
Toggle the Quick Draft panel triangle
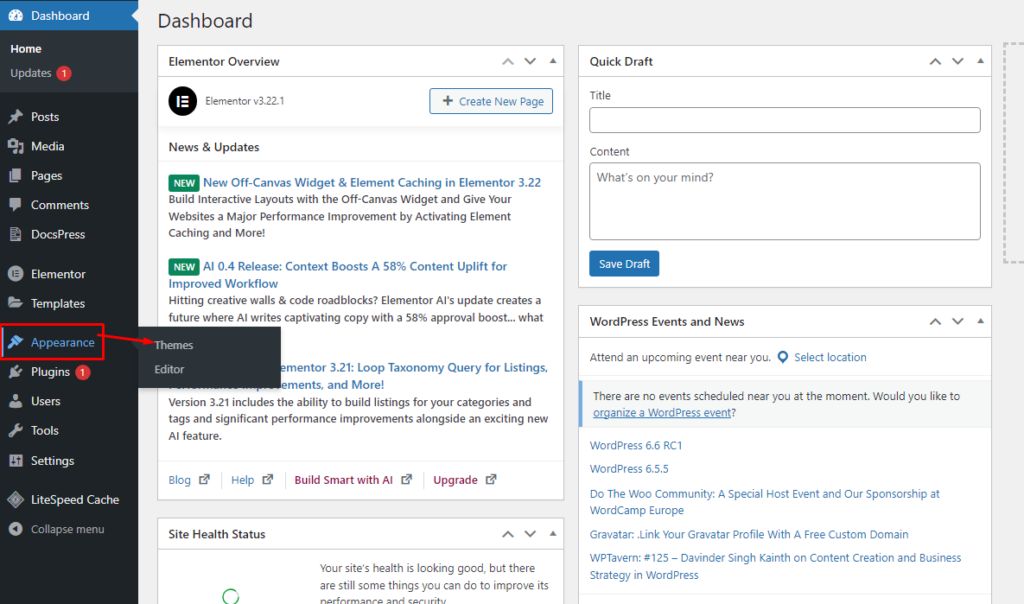pos(980,62)
